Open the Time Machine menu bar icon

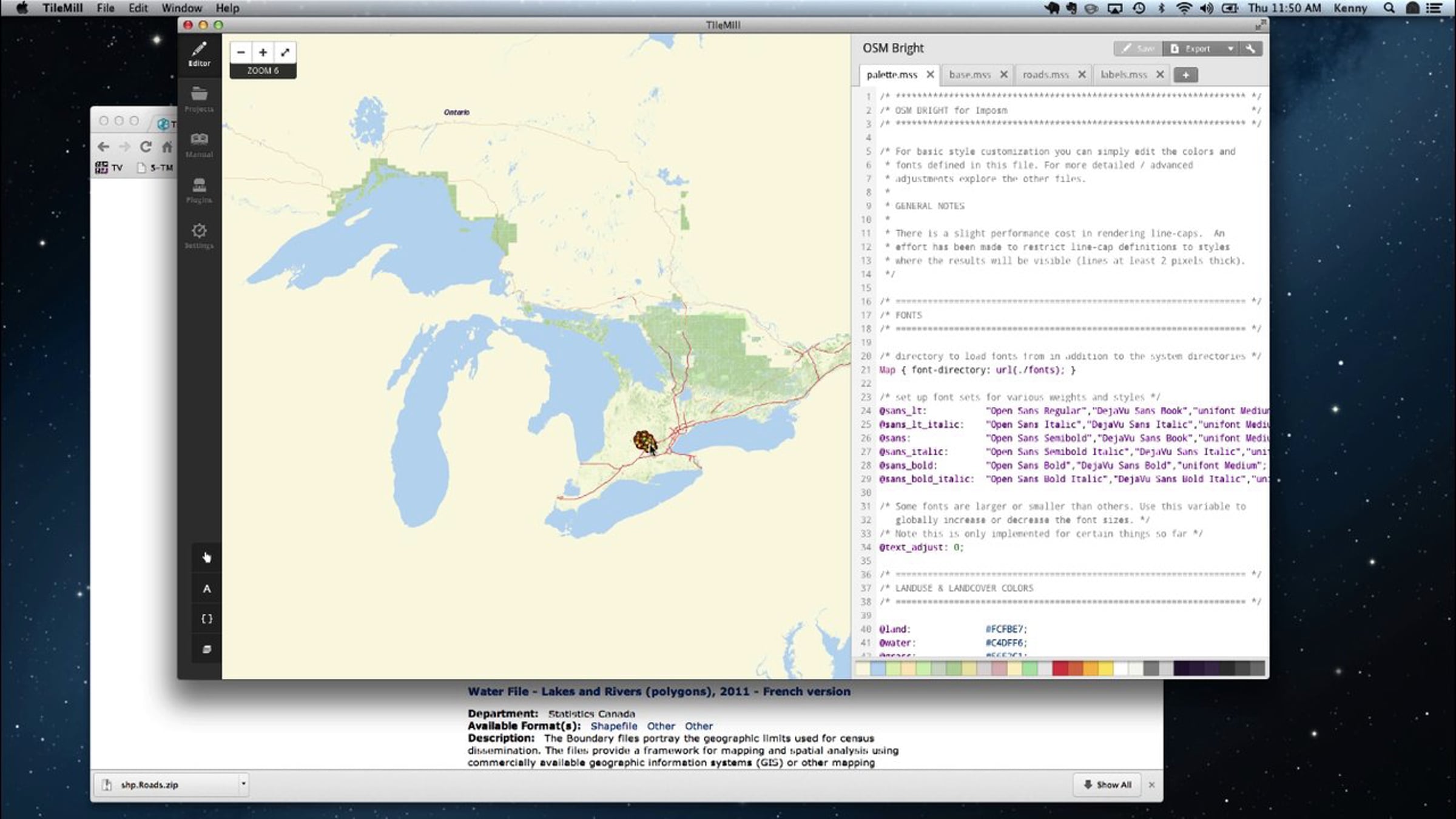(1139, 8)
